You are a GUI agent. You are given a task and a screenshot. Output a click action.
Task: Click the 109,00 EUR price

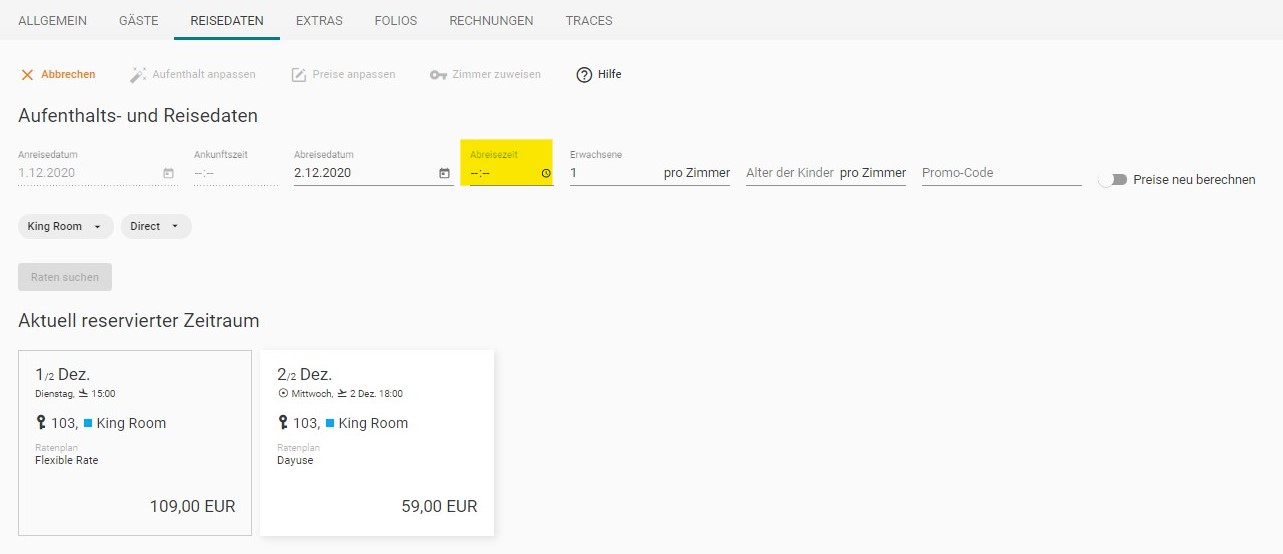click(193, 507)
